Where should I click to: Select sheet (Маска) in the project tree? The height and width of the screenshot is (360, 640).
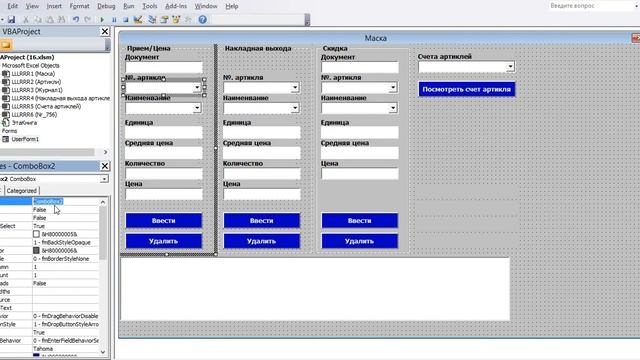coord(33,74)
